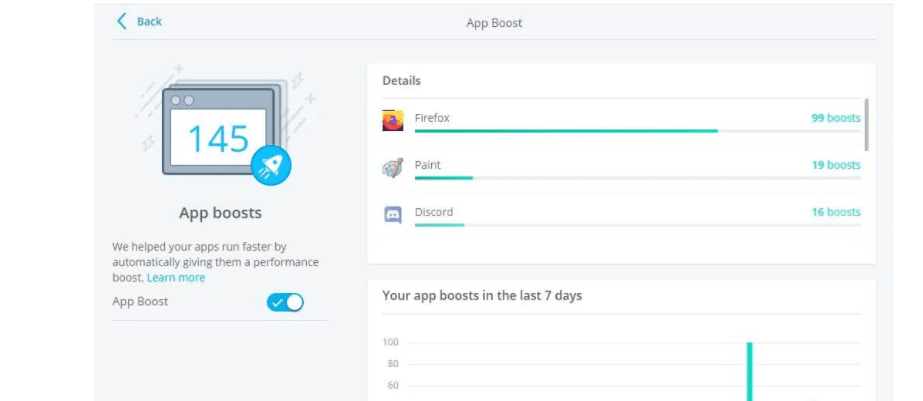Click the tall green bar in the chart
The height and width of the screenshot is (401, 923).
(x=749, y=371)
